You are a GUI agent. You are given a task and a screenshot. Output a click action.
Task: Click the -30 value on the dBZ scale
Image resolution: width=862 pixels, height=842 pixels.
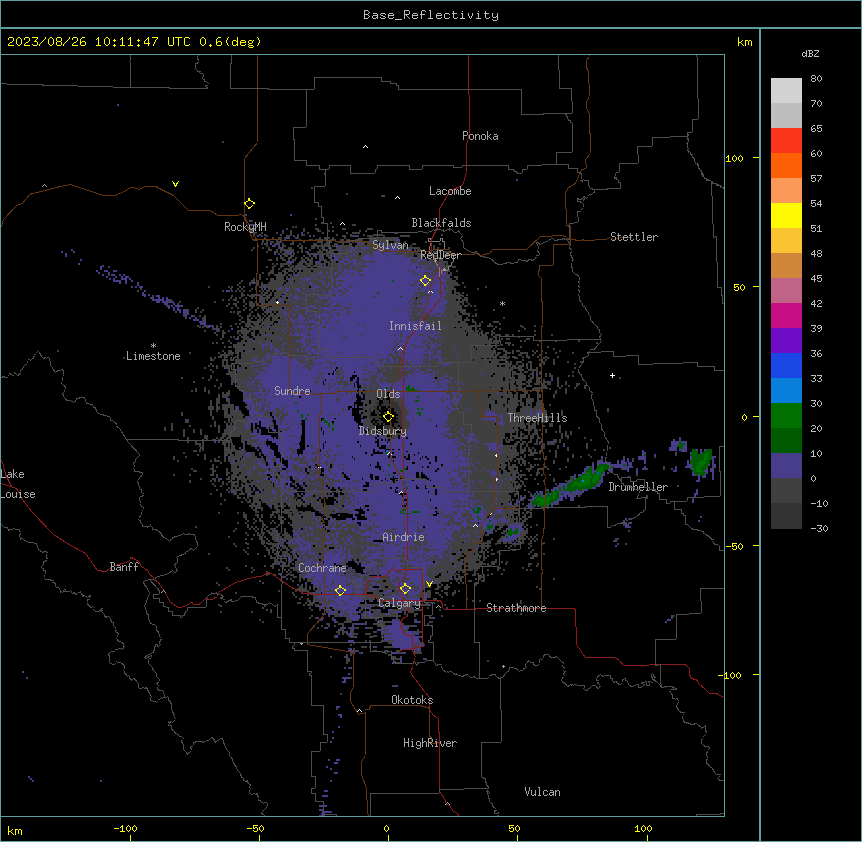tap(819, 528)
